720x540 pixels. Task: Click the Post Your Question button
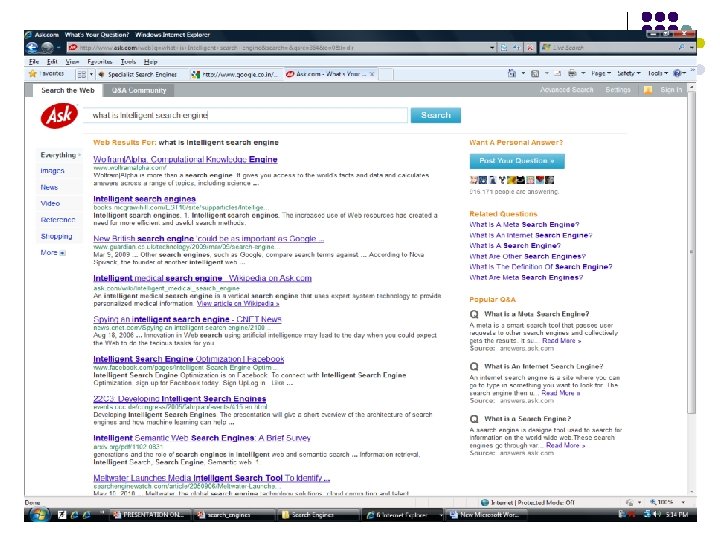(517, 161)
